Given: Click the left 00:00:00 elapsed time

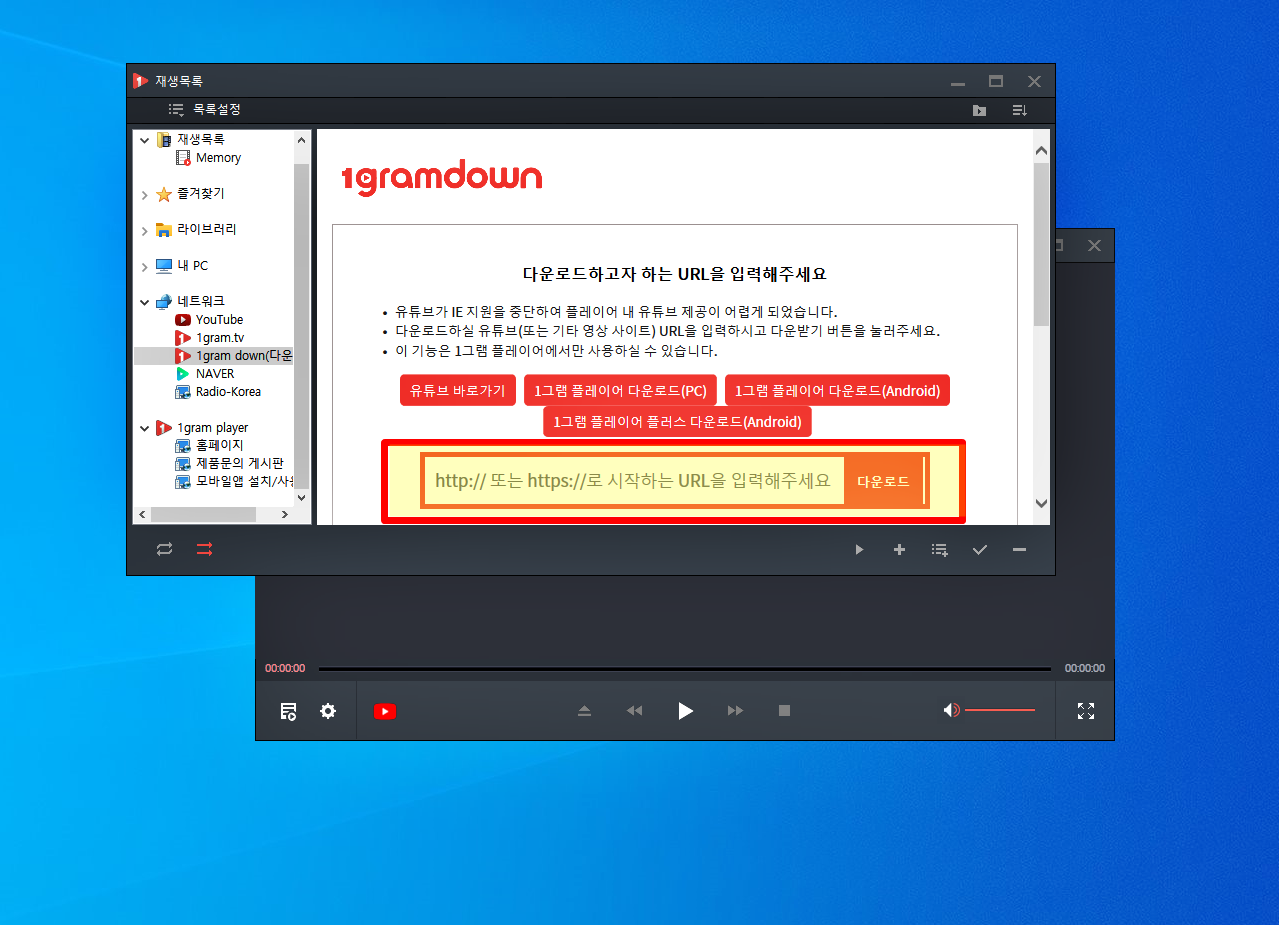Looking at the screenshot, I should pyautogui.click(x=285, y=668).
